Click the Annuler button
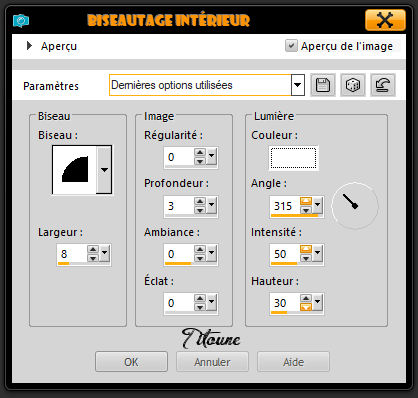The width and height of the screenshot is (418, 398). (x=212, y=362)
